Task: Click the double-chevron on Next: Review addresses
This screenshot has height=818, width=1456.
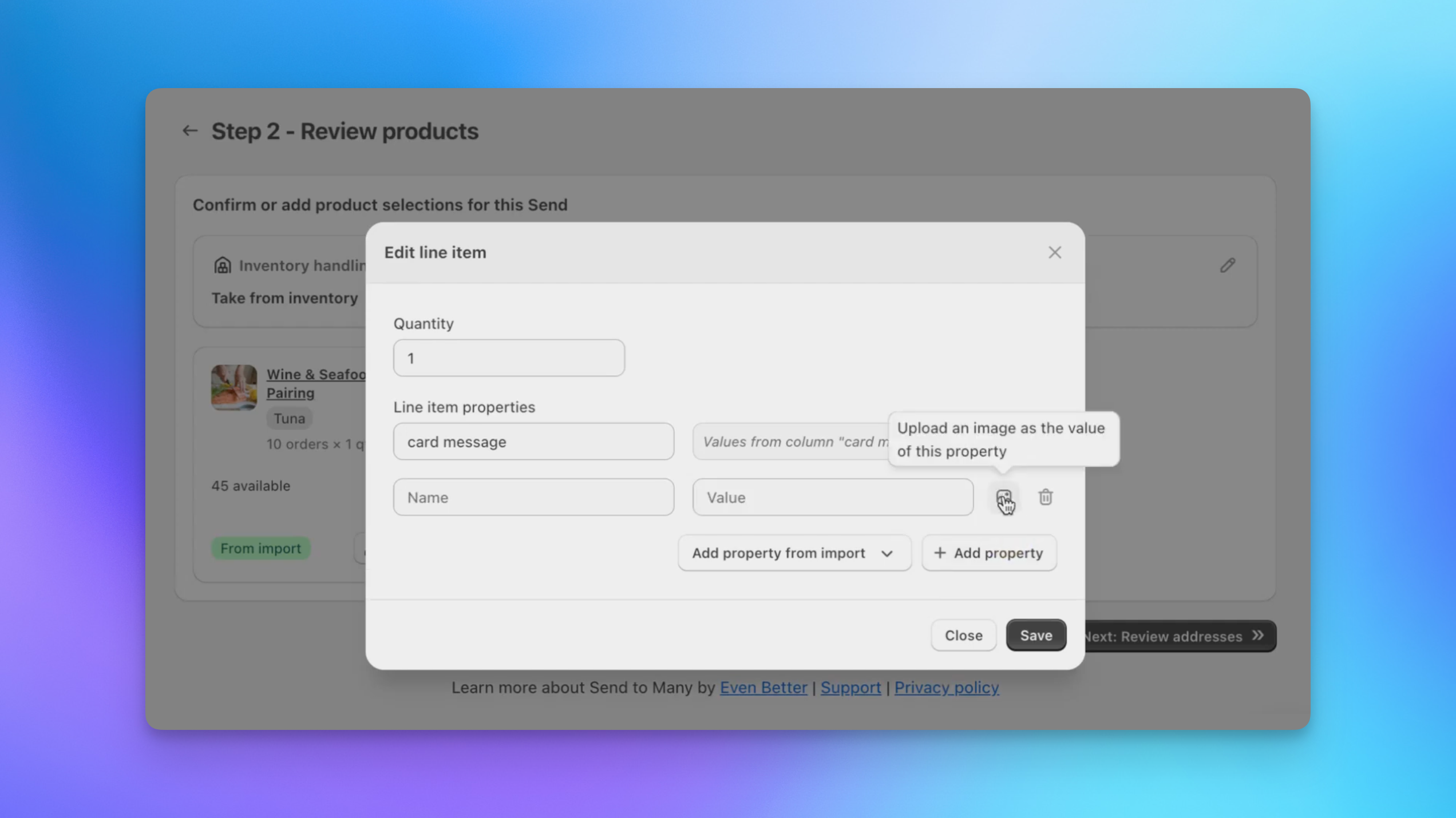Action: (1259, 636)
